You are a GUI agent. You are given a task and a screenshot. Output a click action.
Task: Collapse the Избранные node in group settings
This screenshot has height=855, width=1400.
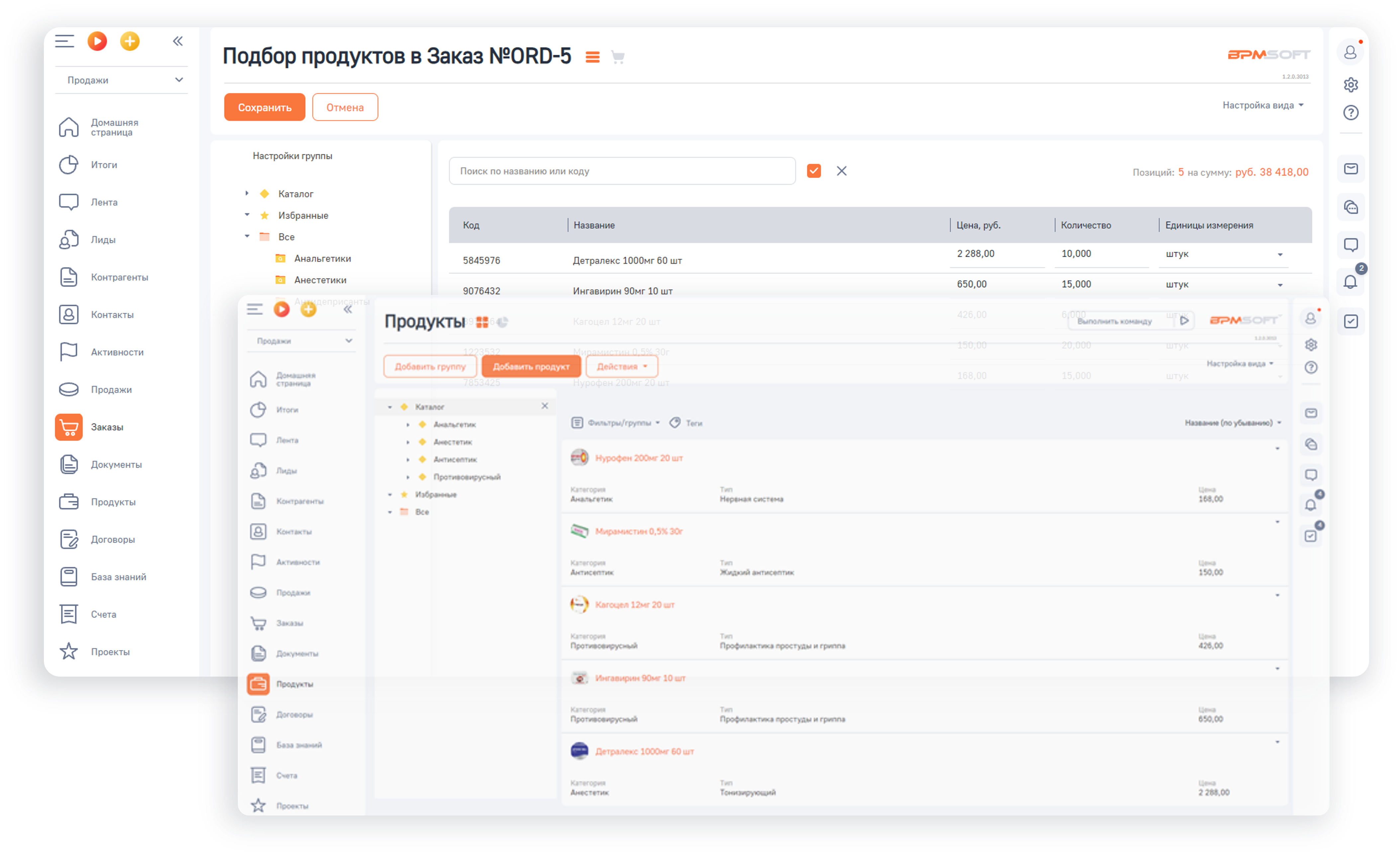(246, 215)
